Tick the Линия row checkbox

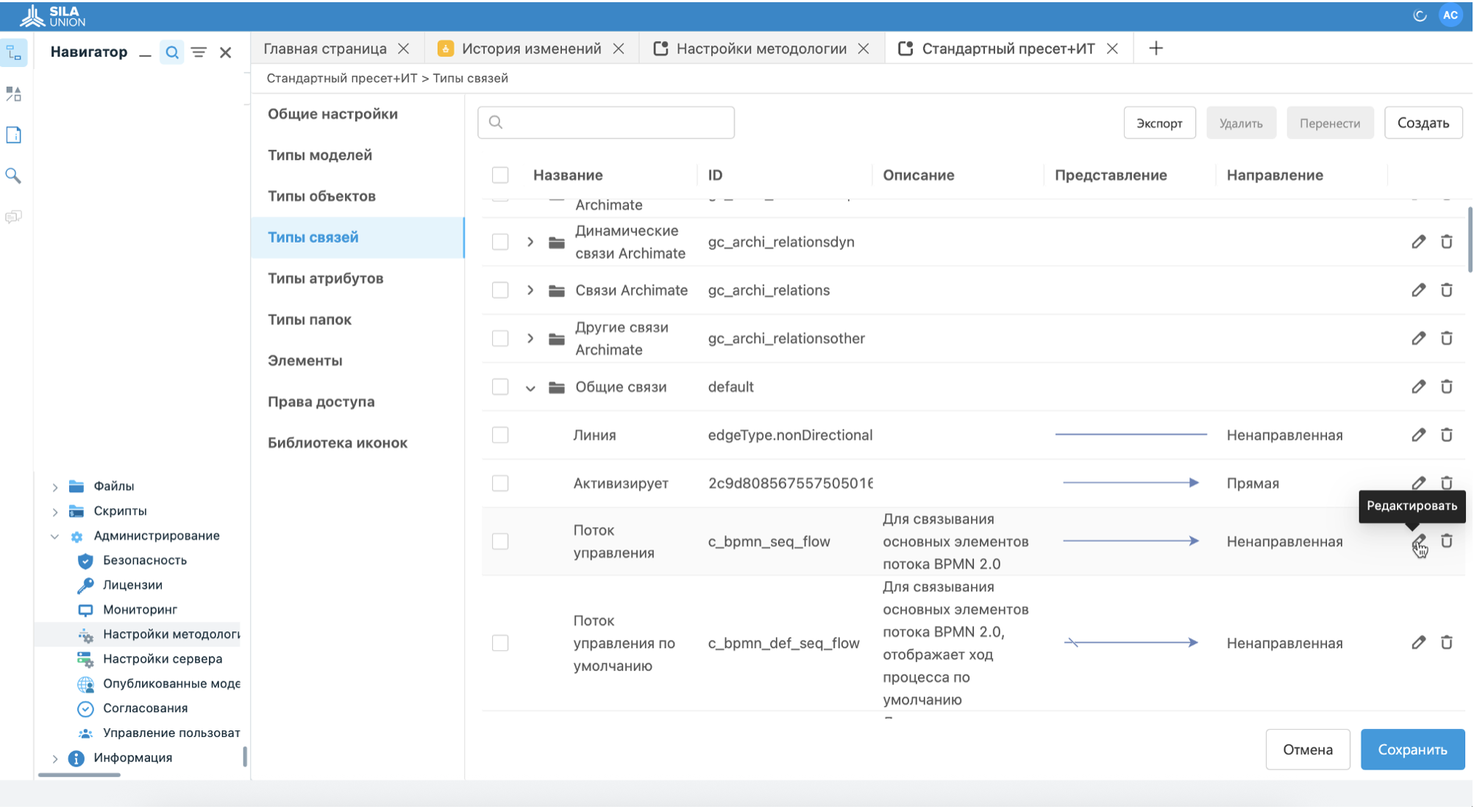point(500,435)
